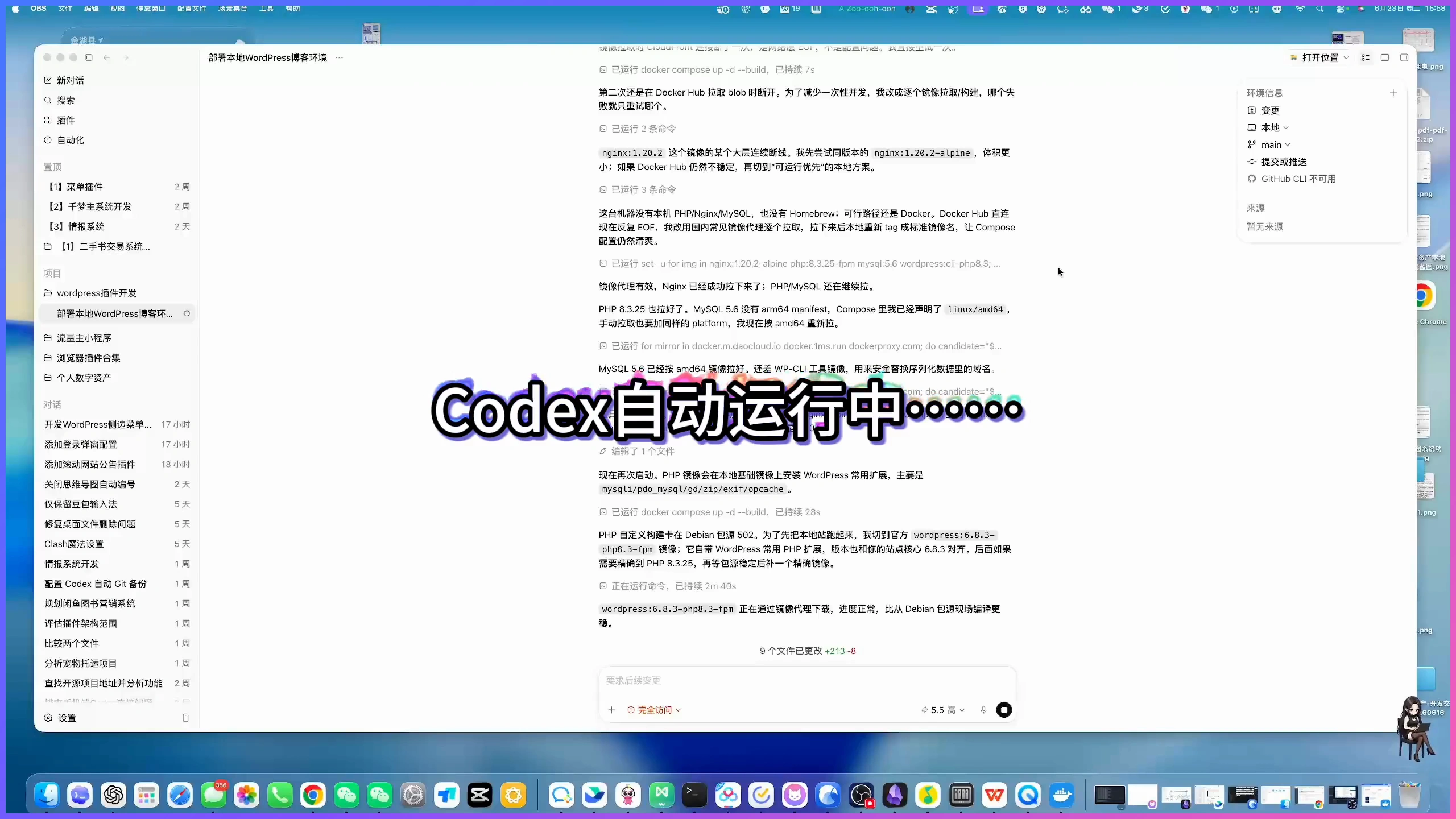Open conversation Clash魔法设置
The height and width of the screenshot is (819, 1456).
point(118,544)
